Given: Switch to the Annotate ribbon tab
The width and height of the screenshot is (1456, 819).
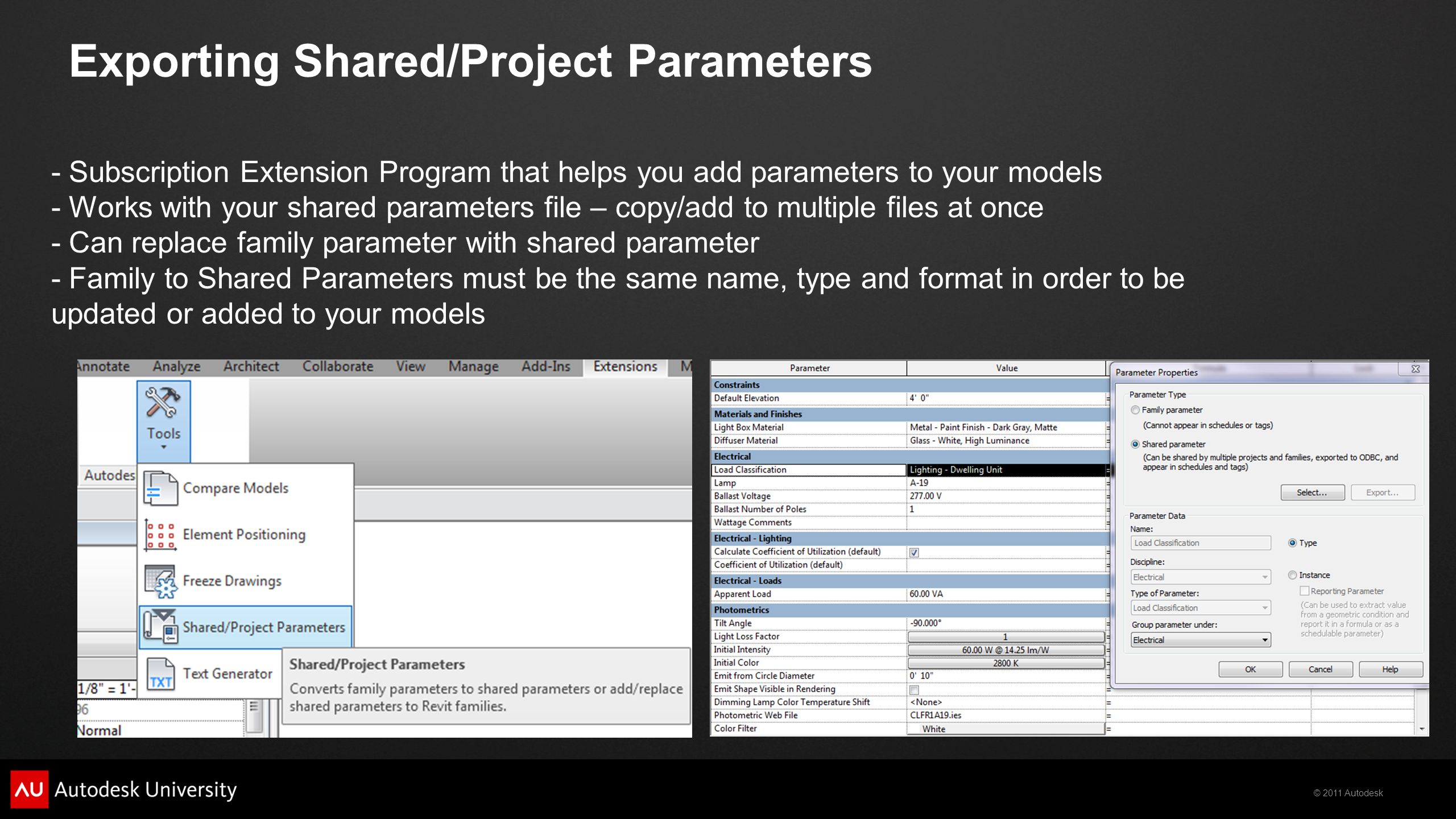Looking at the screenshot, I should [104, 367].
